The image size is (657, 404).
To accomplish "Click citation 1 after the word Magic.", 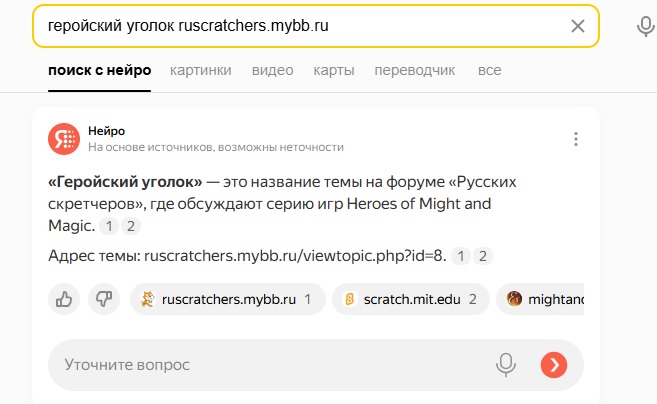I will 109,226.
